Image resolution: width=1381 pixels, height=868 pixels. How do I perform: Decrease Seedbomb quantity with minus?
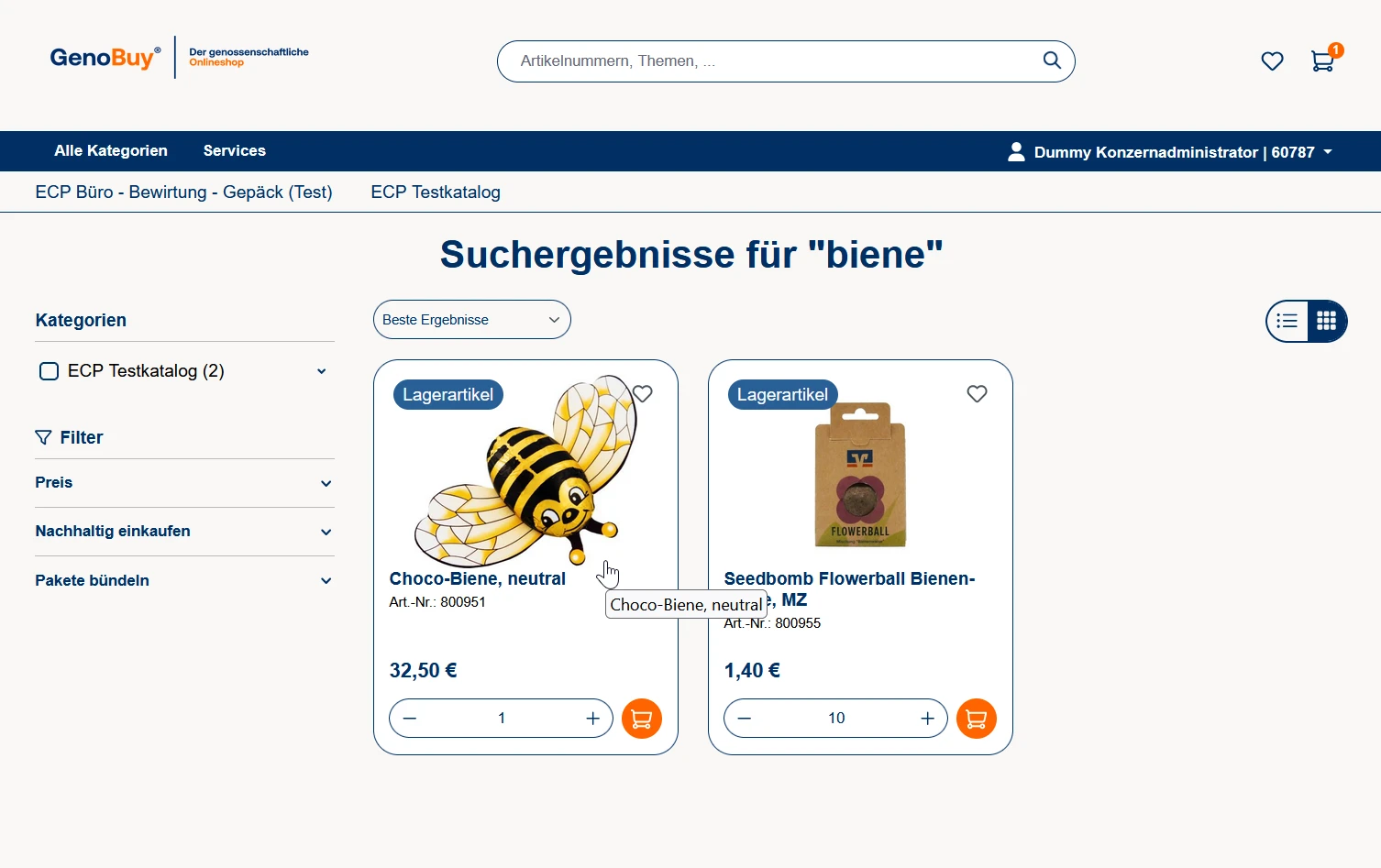click(745, 719)
